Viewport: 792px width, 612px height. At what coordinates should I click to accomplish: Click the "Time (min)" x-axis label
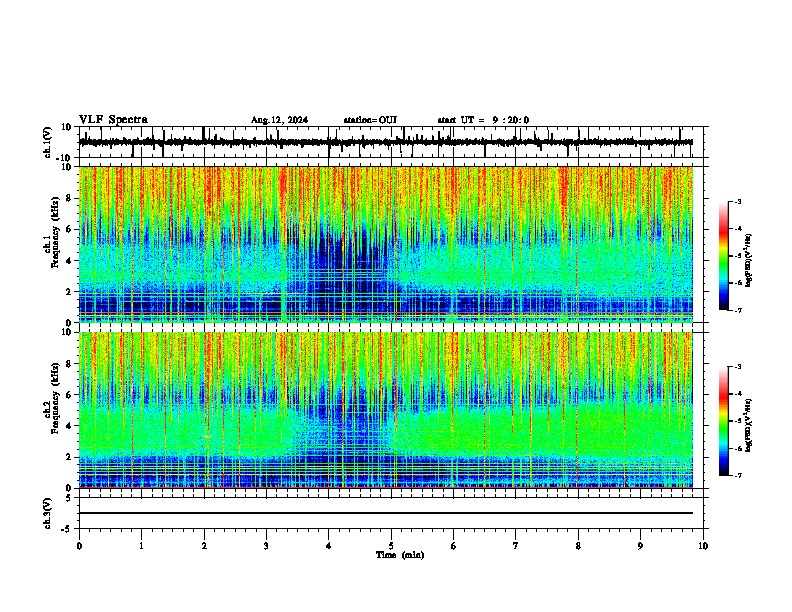(400, 555)
